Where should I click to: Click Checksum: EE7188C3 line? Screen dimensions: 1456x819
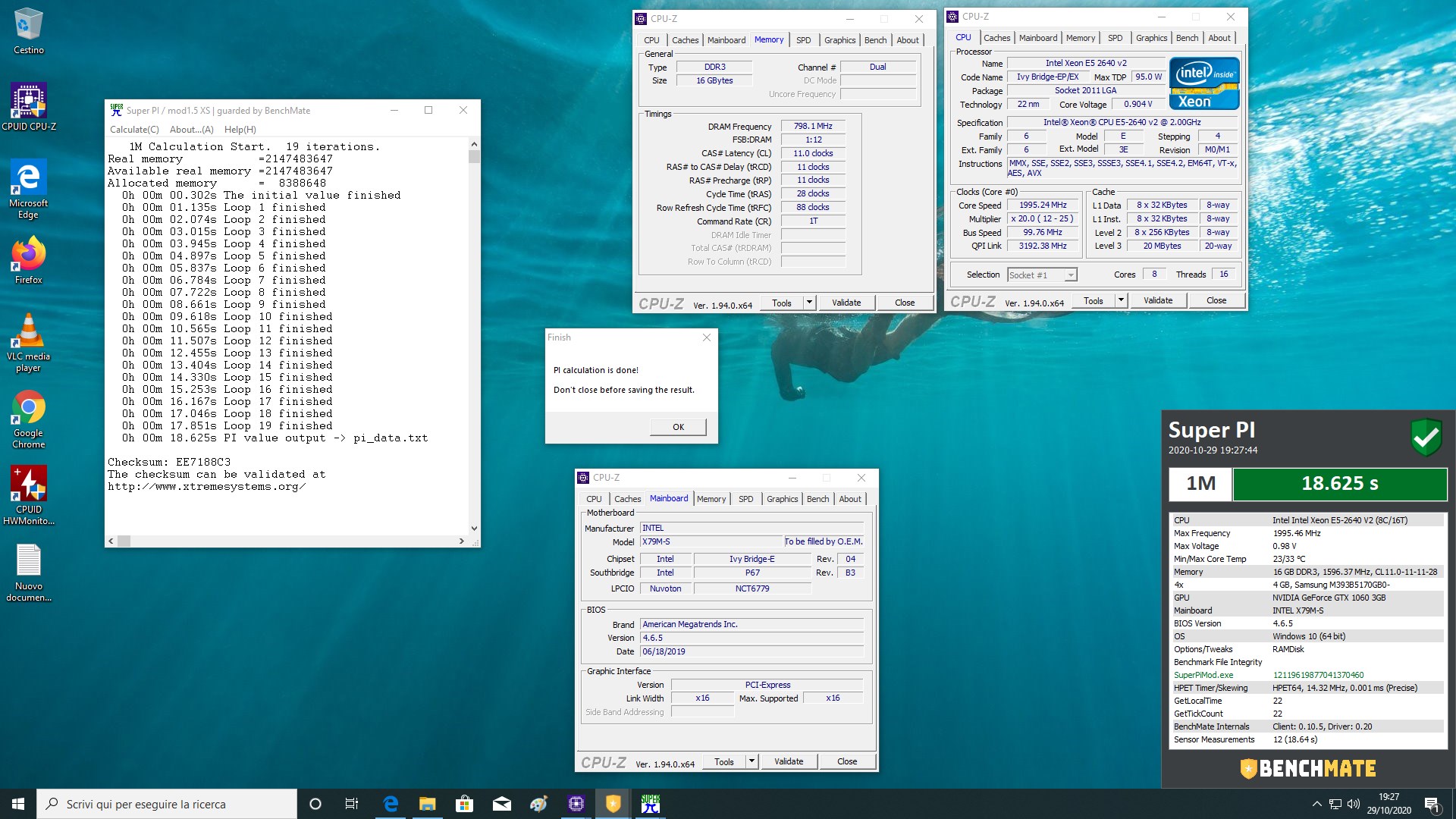point(169,462)
